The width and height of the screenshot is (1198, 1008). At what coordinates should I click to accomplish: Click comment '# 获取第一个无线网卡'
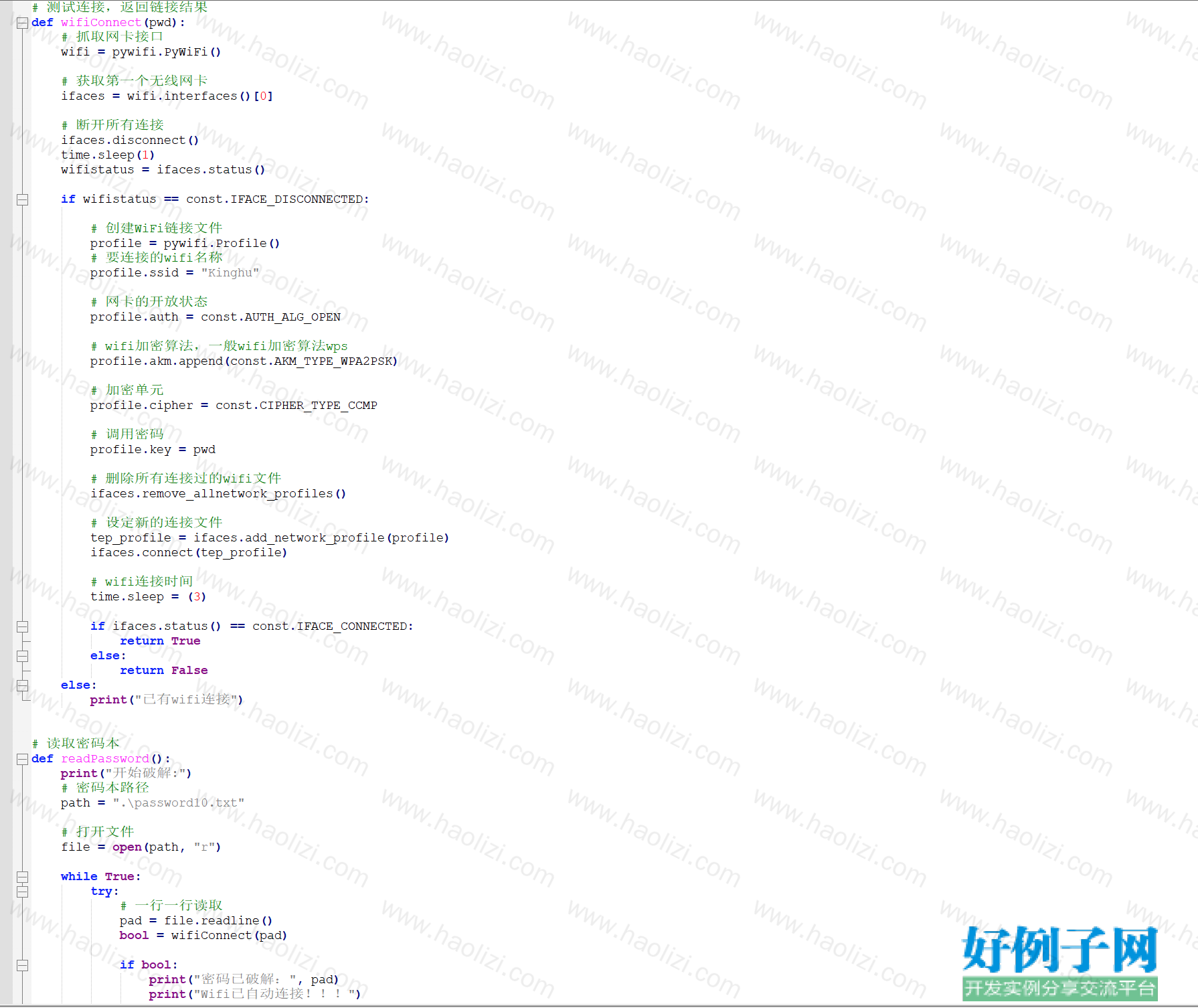(x=134, y=81)
